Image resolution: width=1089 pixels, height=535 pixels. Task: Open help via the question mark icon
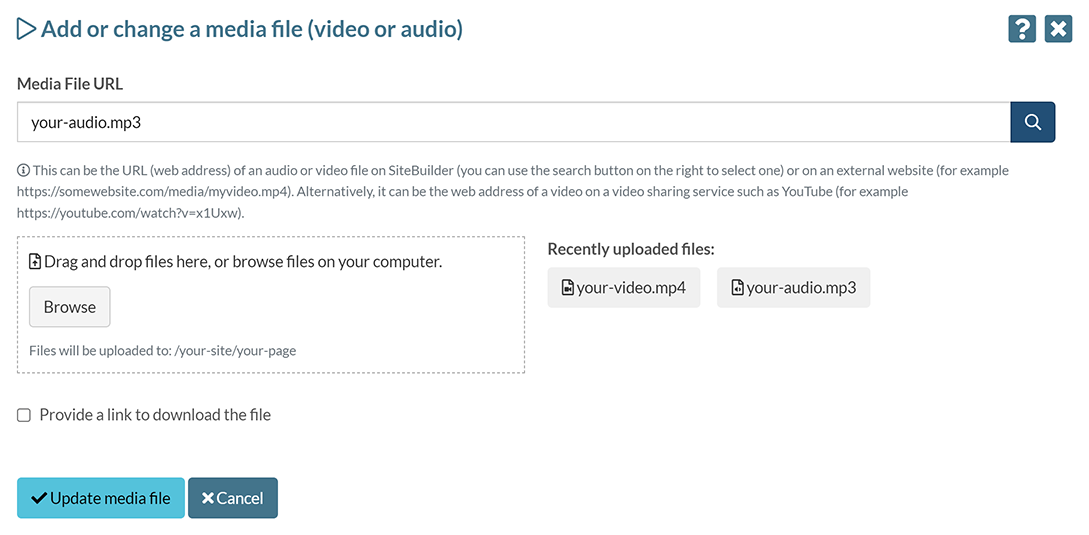[x=1021, y=29]
